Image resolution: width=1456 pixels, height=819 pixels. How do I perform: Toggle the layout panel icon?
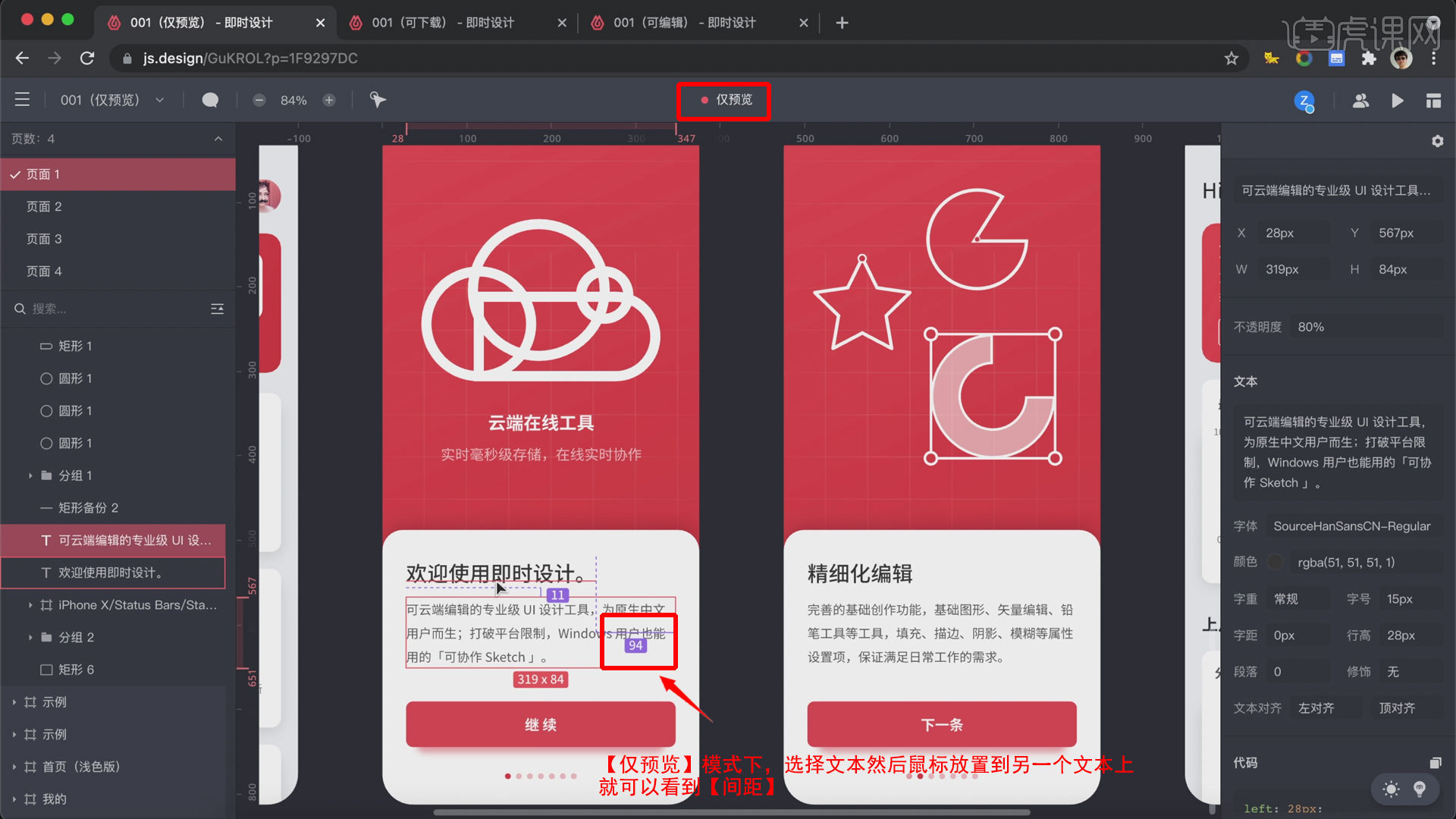click(1433, 100)
